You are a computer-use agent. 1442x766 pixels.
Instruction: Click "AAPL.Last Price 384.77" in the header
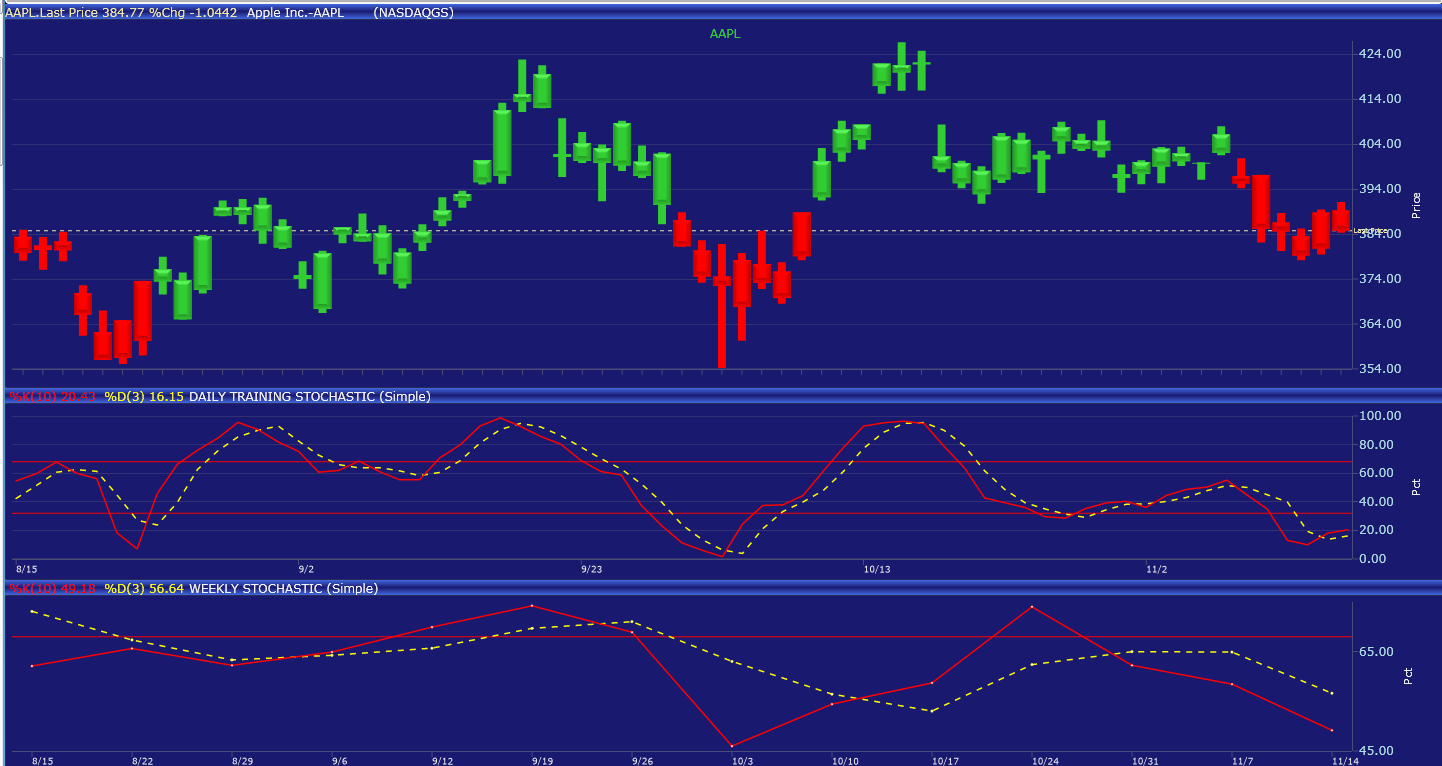[73, 14]
